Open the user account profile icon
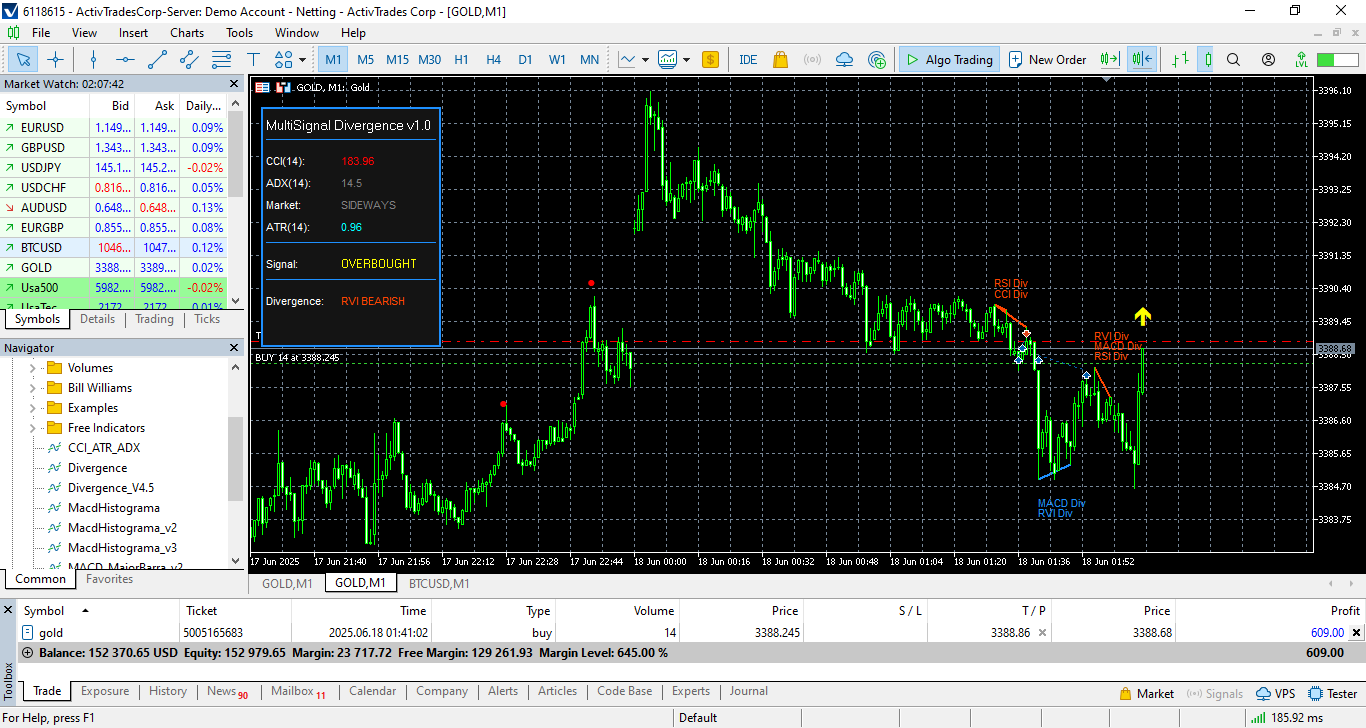 click(x=1268, y=59)
